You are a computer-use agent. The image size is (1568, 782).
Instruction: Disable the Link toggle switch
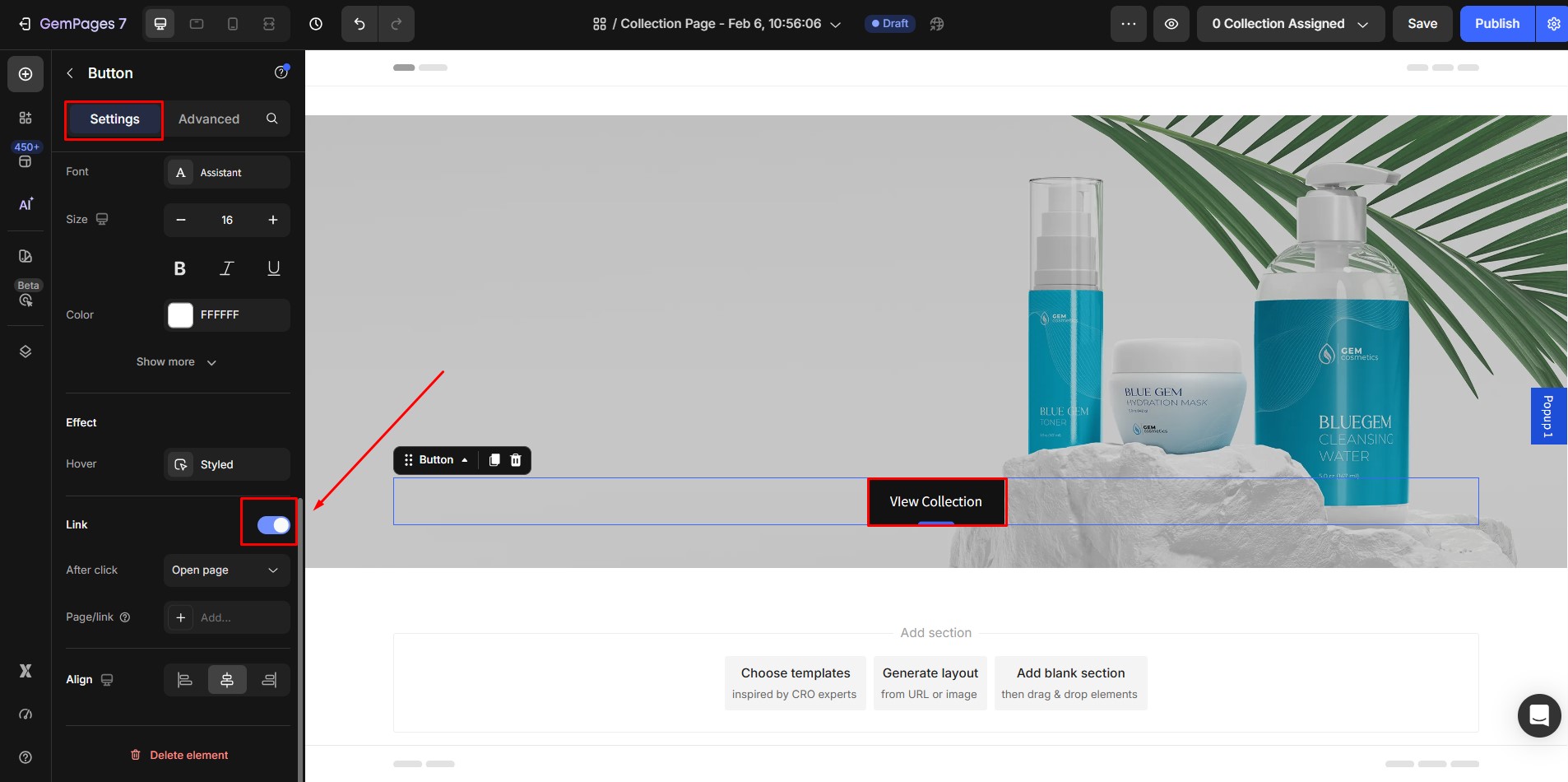tap(273, 525)
